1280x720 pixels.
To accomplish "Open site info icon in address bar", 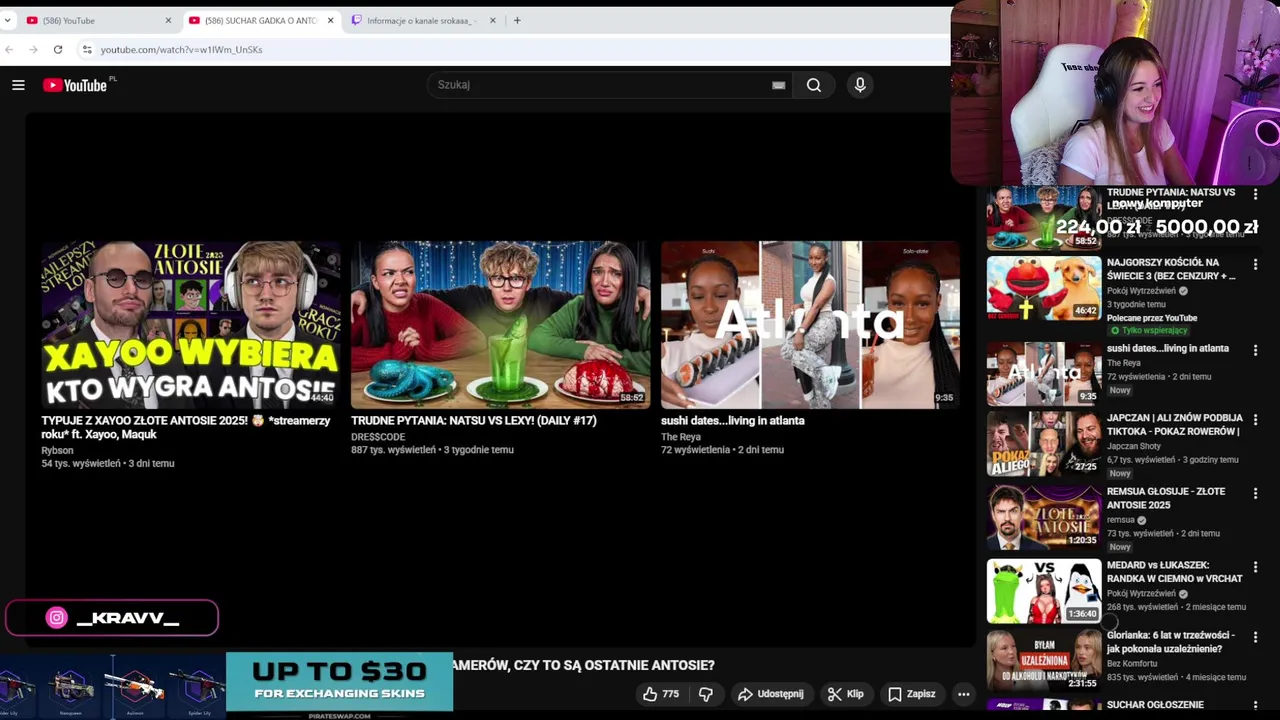I will pos(87,49).
